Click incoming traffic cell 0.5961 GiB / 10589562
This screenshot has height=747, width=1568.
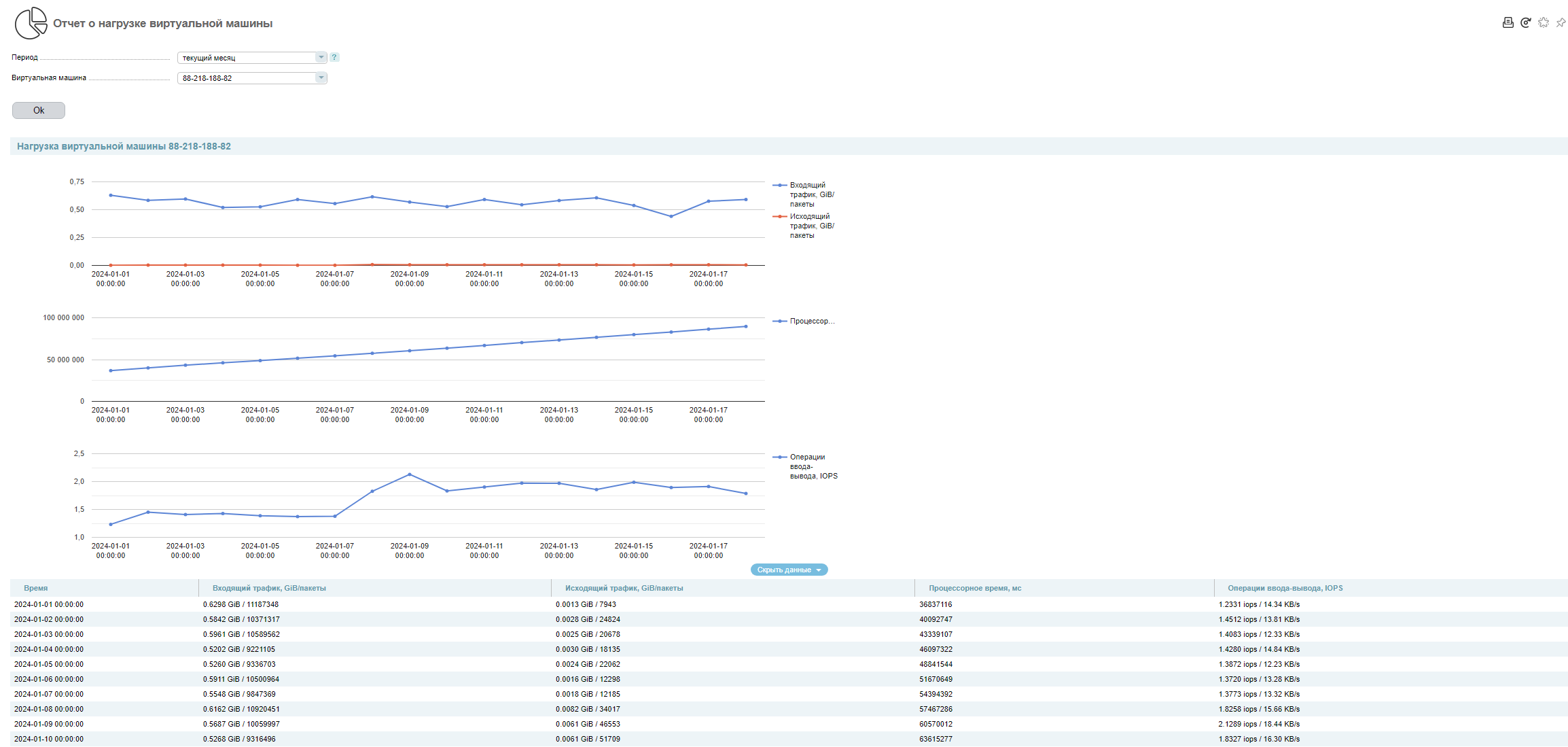click(x=241, y=634)
